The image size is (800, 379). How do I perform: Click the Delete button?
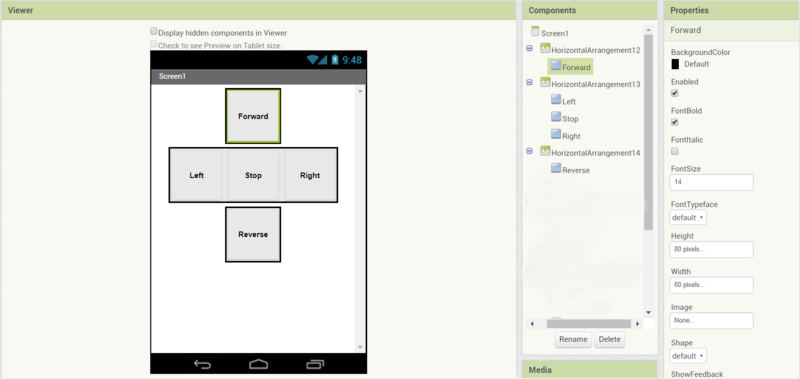610,340
